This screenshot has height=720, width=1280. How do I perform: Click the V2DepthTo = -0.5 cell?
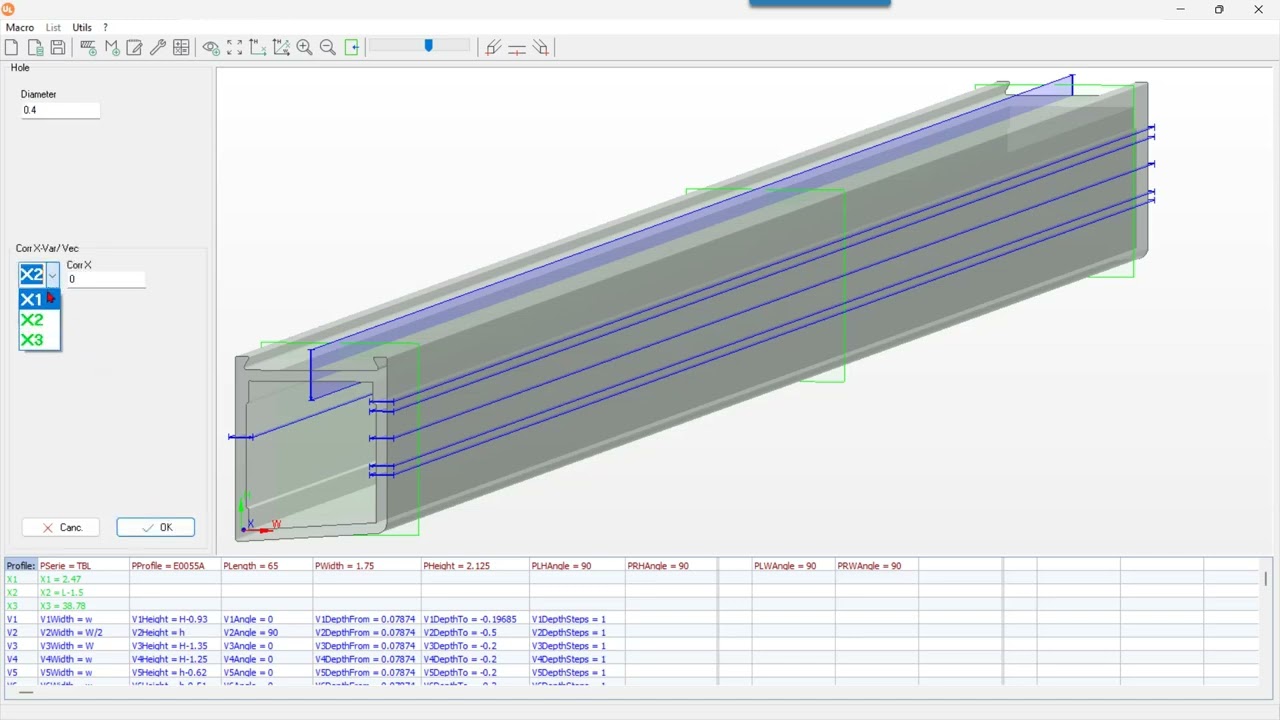(475, 633)
